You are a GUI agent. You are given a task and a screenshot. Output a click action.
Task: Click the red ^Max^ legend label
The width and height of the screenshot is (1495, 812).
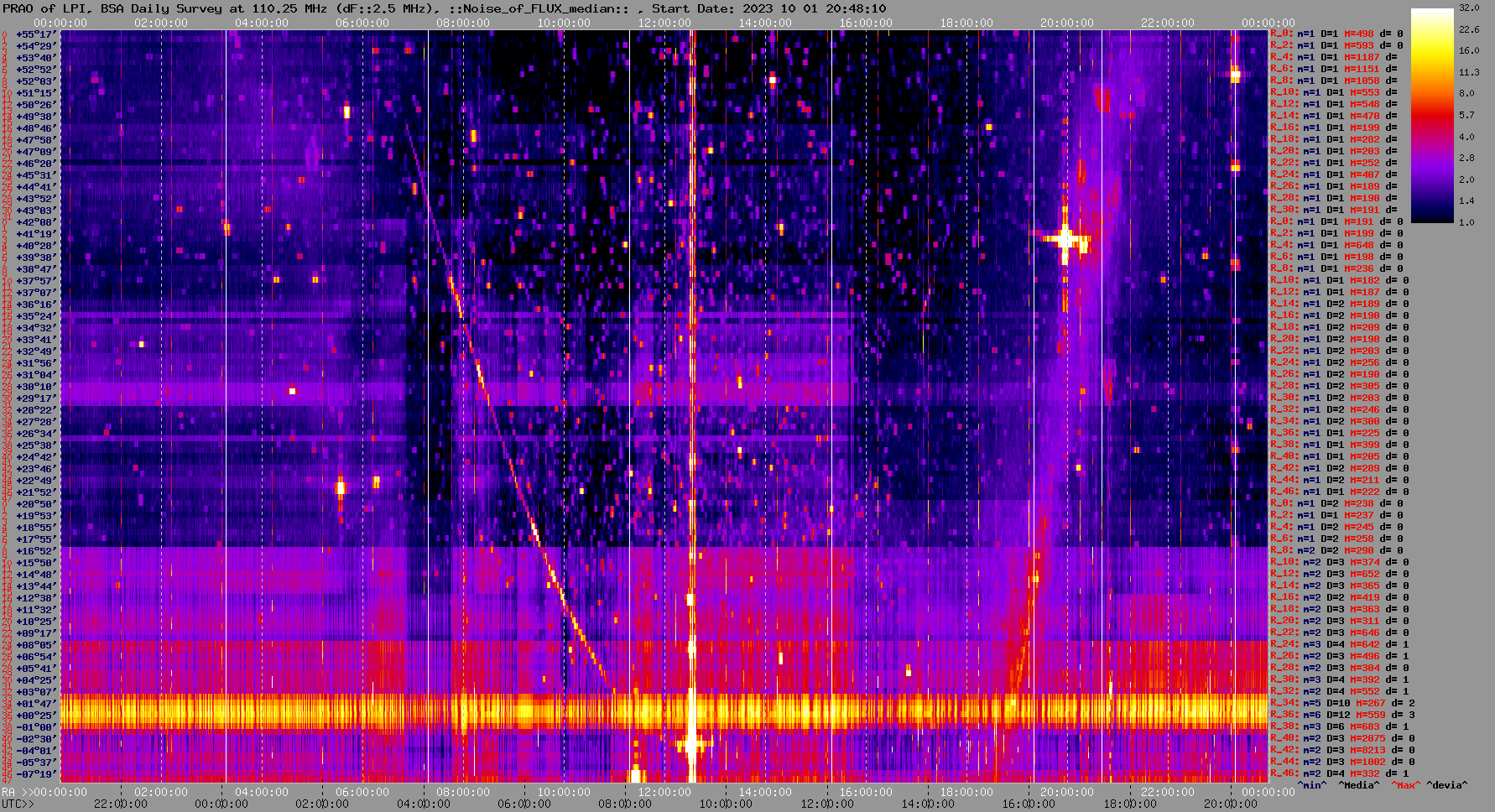(x=1405, y=785)
